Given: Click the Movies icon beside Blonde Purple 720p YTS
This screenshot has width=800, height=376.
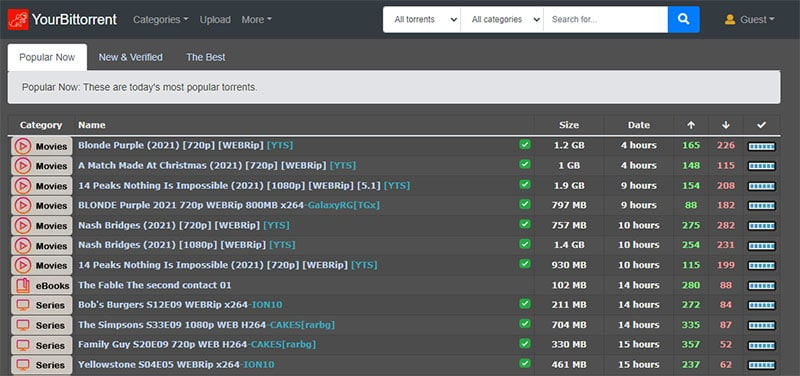Looking at the screenshot, I should click(x=22, y=146).
